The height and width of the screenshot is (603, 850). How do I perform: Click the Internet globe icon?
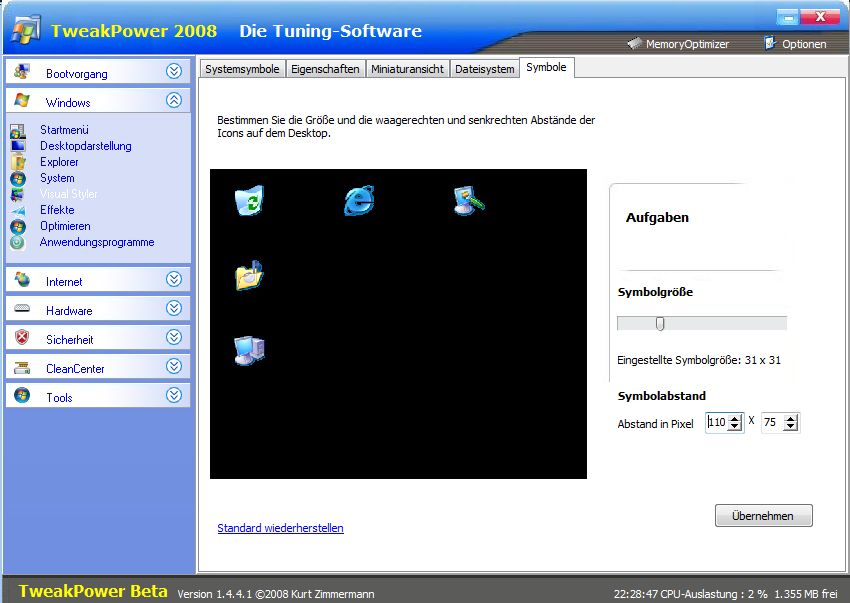[x=22, y=280]
